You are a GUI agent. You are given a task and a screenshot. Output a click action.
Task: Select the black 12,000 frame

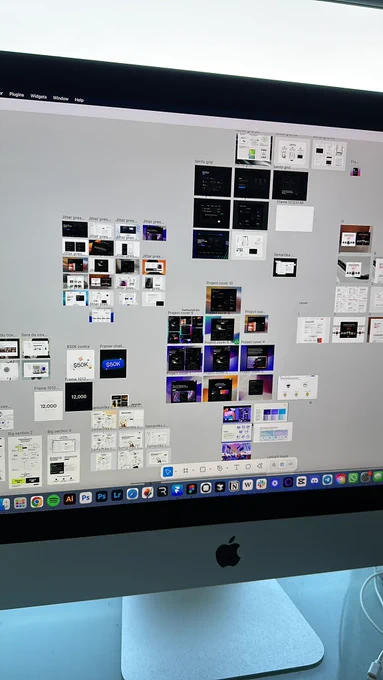click(79, 396)
